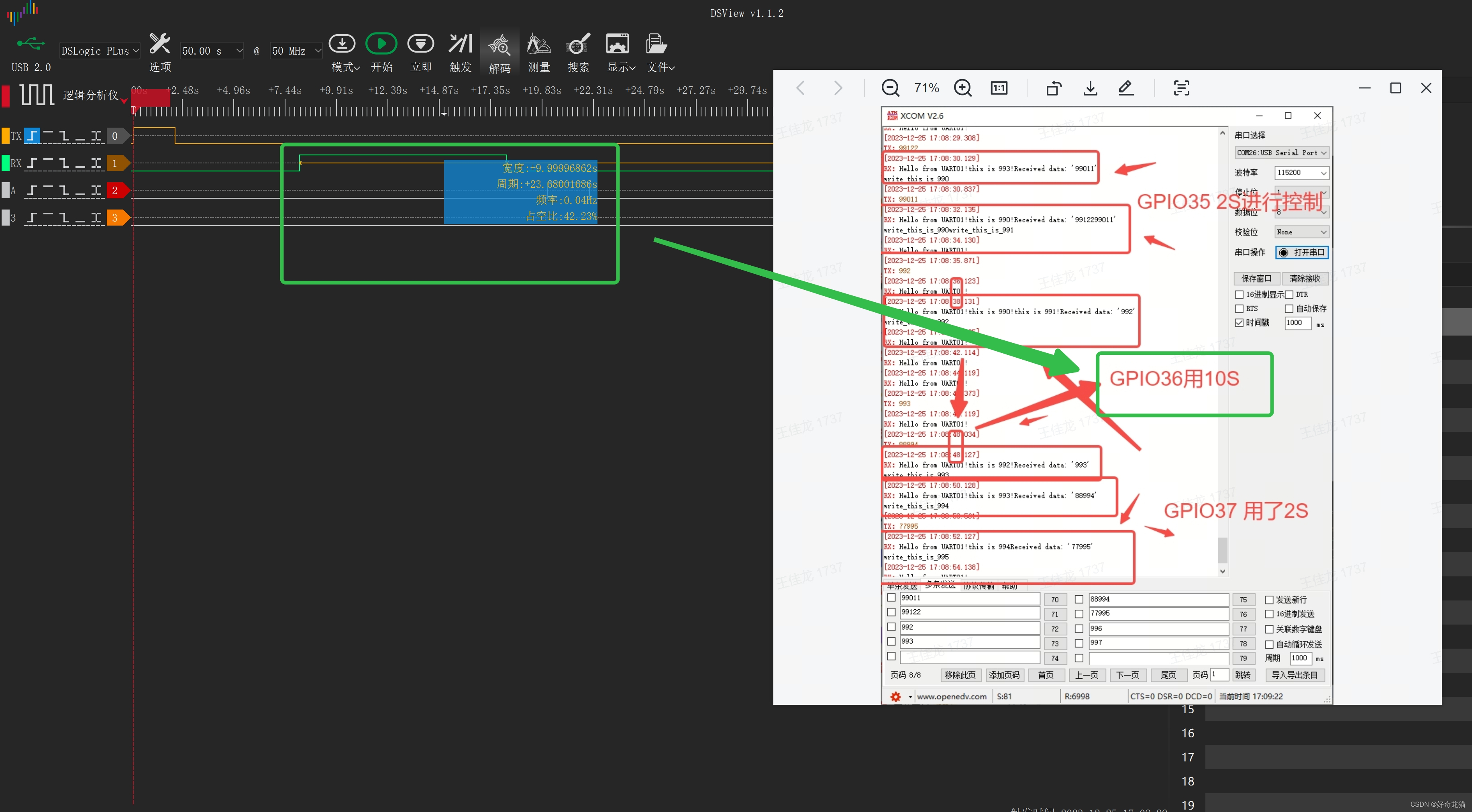
Task: Toggle the 发送新行 checkbox
Action: 1269,600
